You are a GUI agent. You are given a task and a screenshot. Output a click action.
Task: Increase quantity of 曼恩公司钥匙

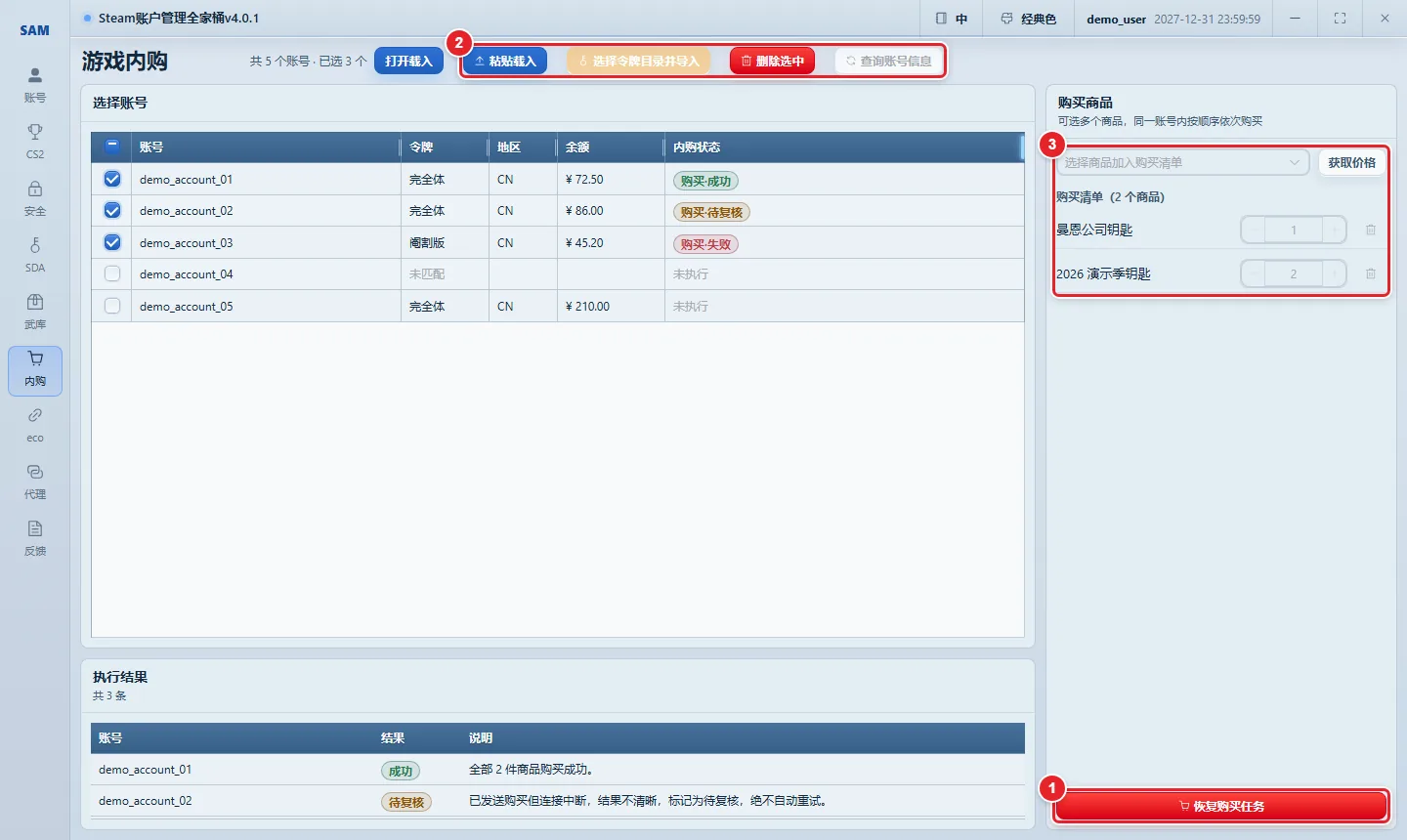pyautogui.click(x=1334, y=230)
